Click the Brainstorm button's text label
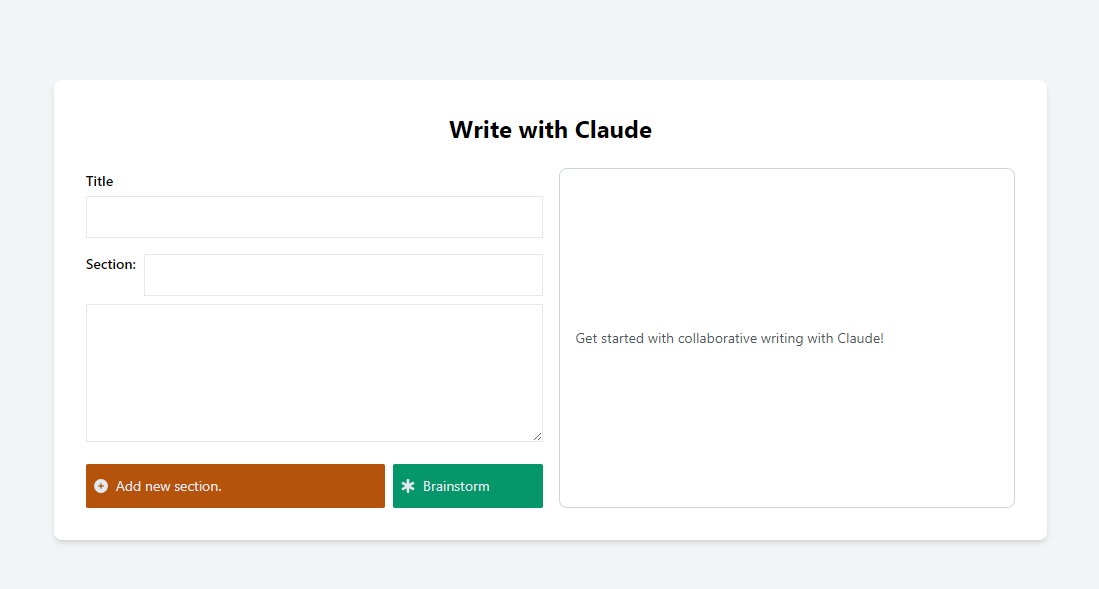The height and width of the screenshot is (589, 1099). pyautogui.click(x=456, y=487)
